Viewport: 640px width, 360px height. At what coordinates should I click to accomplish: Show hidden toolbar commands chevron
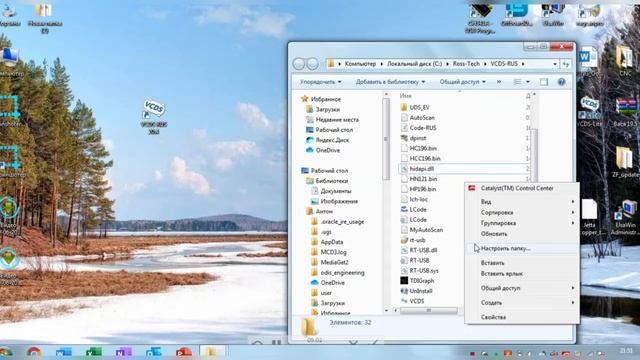[499, 82]
